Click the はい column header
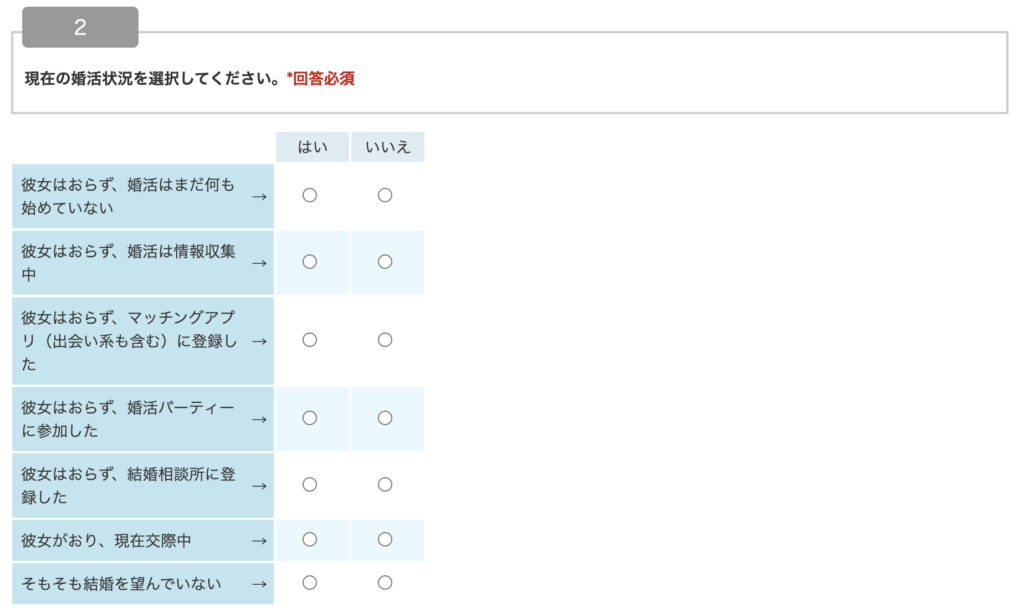Viewport: 1024px width, 613px height. [312, 147]
